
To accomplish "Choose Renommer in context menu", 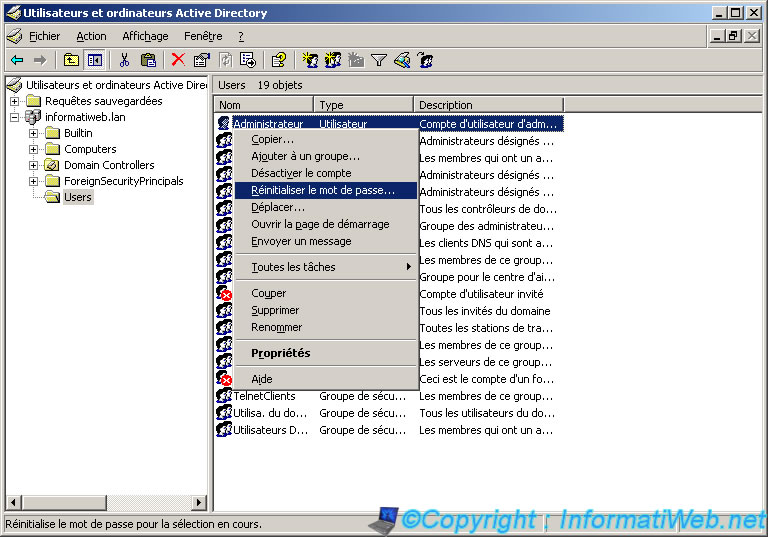I will point(326,327).
